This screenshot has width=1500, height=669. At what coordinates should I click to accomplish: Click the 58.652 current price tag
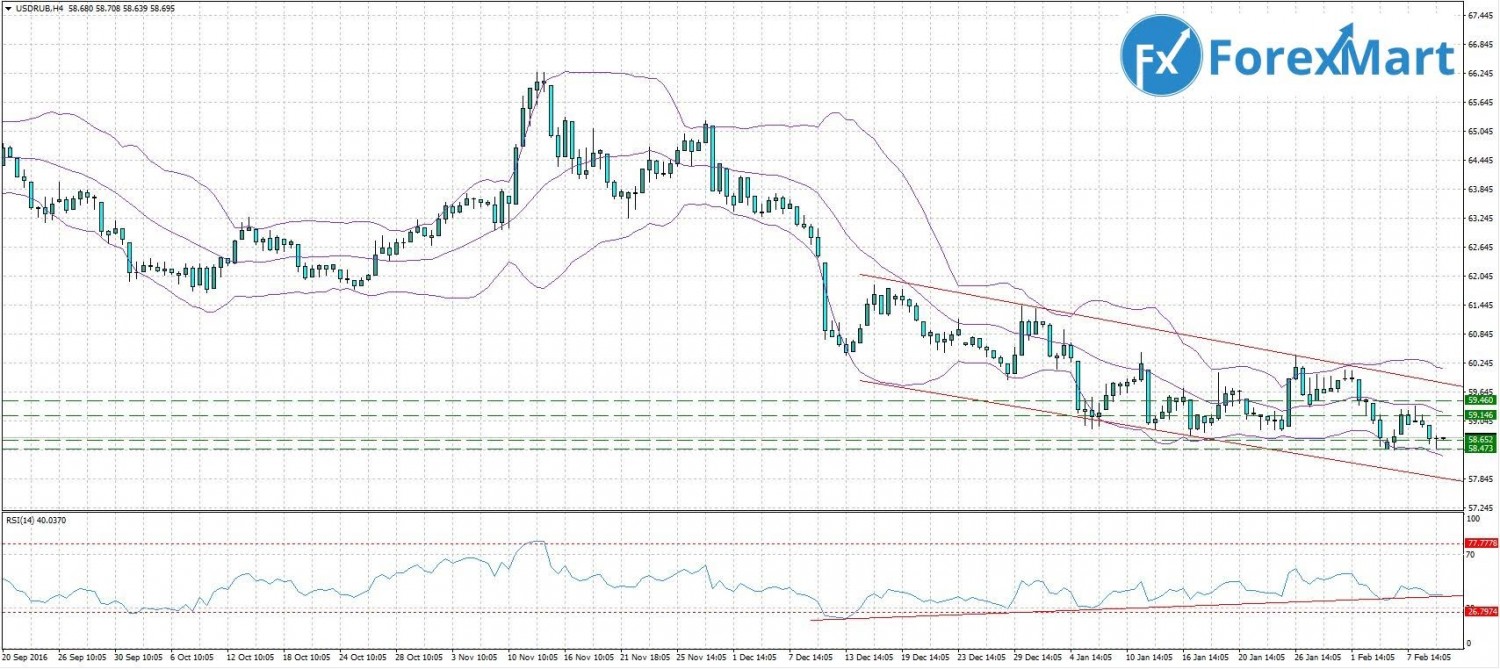coord(1480,439)
